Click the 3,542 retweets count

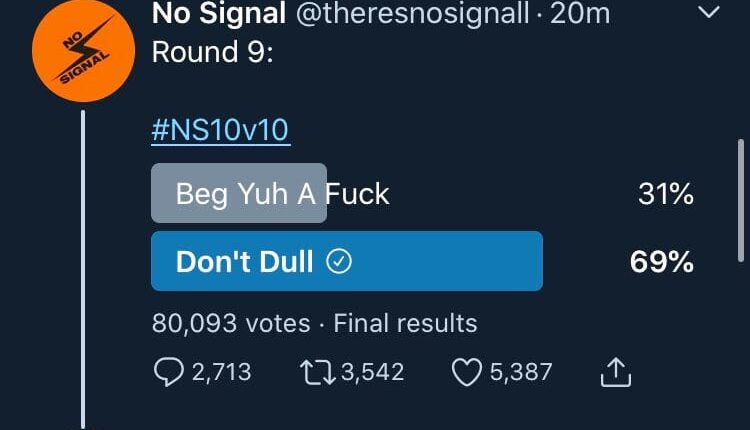pyautogui.click(x=372, y=373)
